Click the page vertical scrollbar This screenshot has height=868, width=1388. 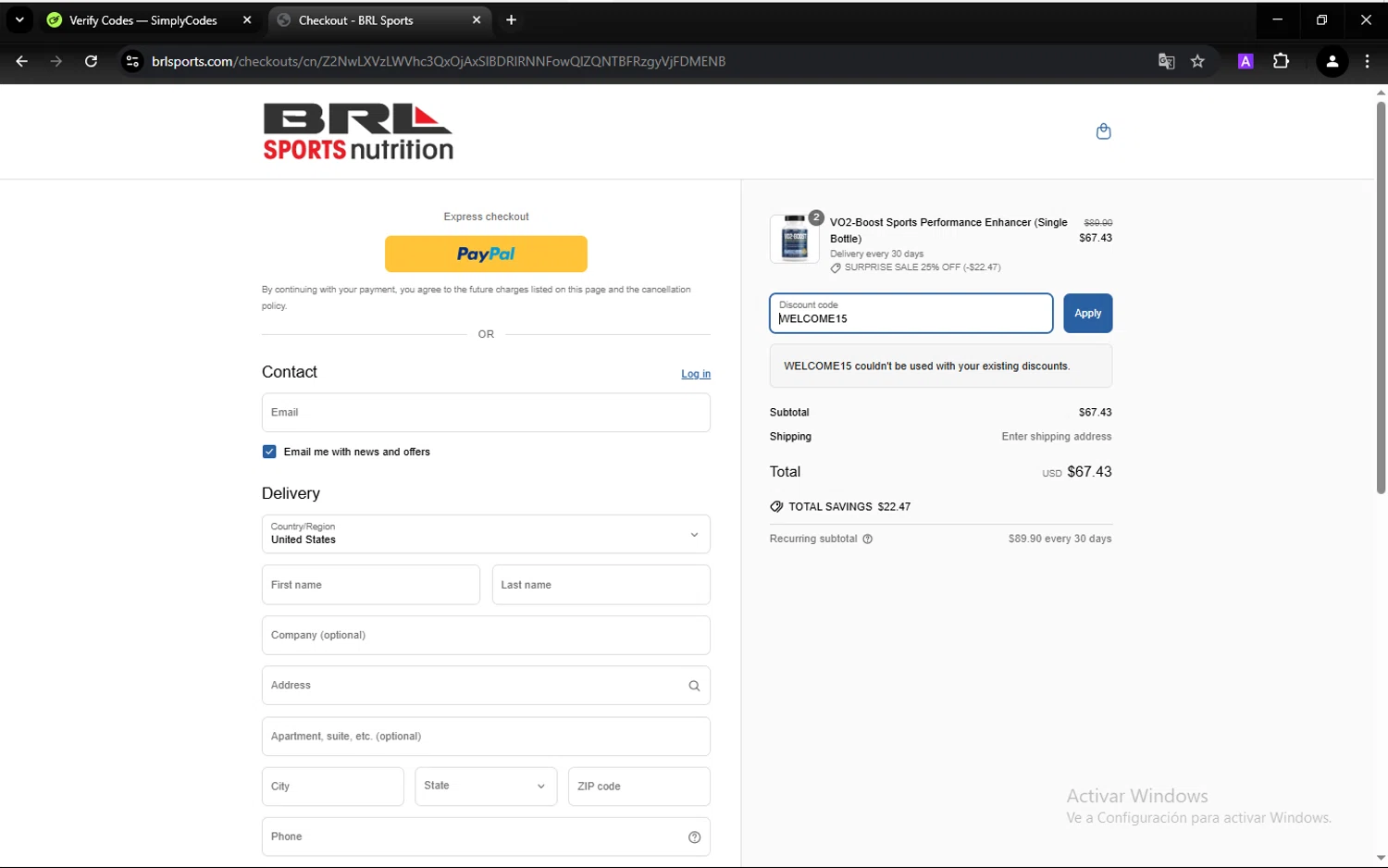pyautogui.click(x=1381, y=296)
